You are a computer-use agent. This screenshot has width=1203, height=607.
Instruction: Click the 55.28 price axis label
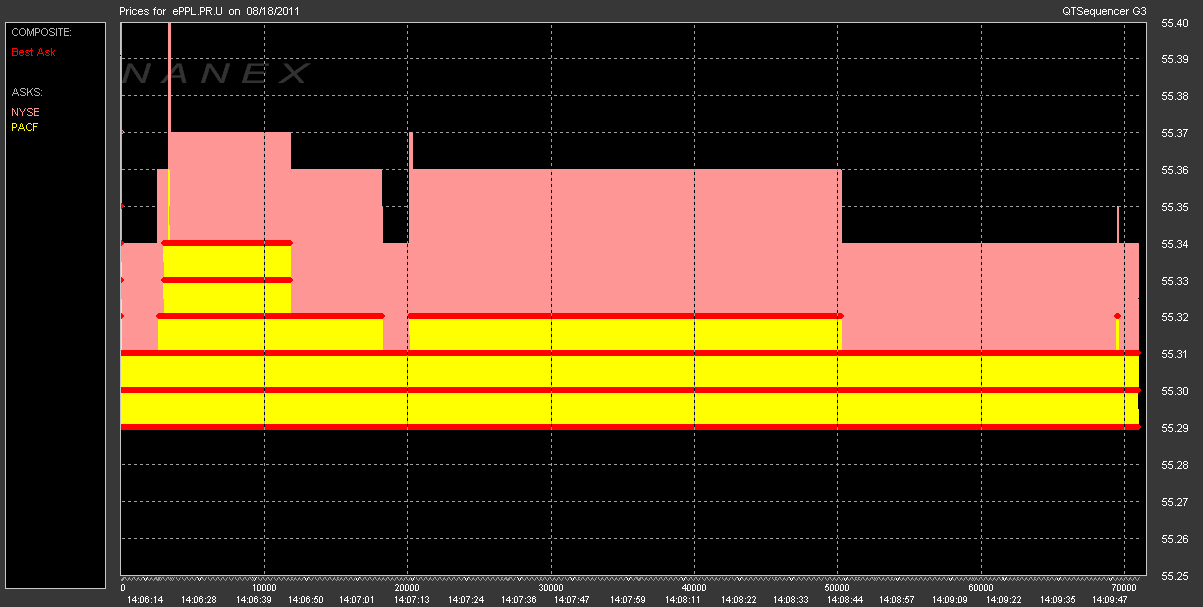pyautogui.click(x=1174, y=465)
